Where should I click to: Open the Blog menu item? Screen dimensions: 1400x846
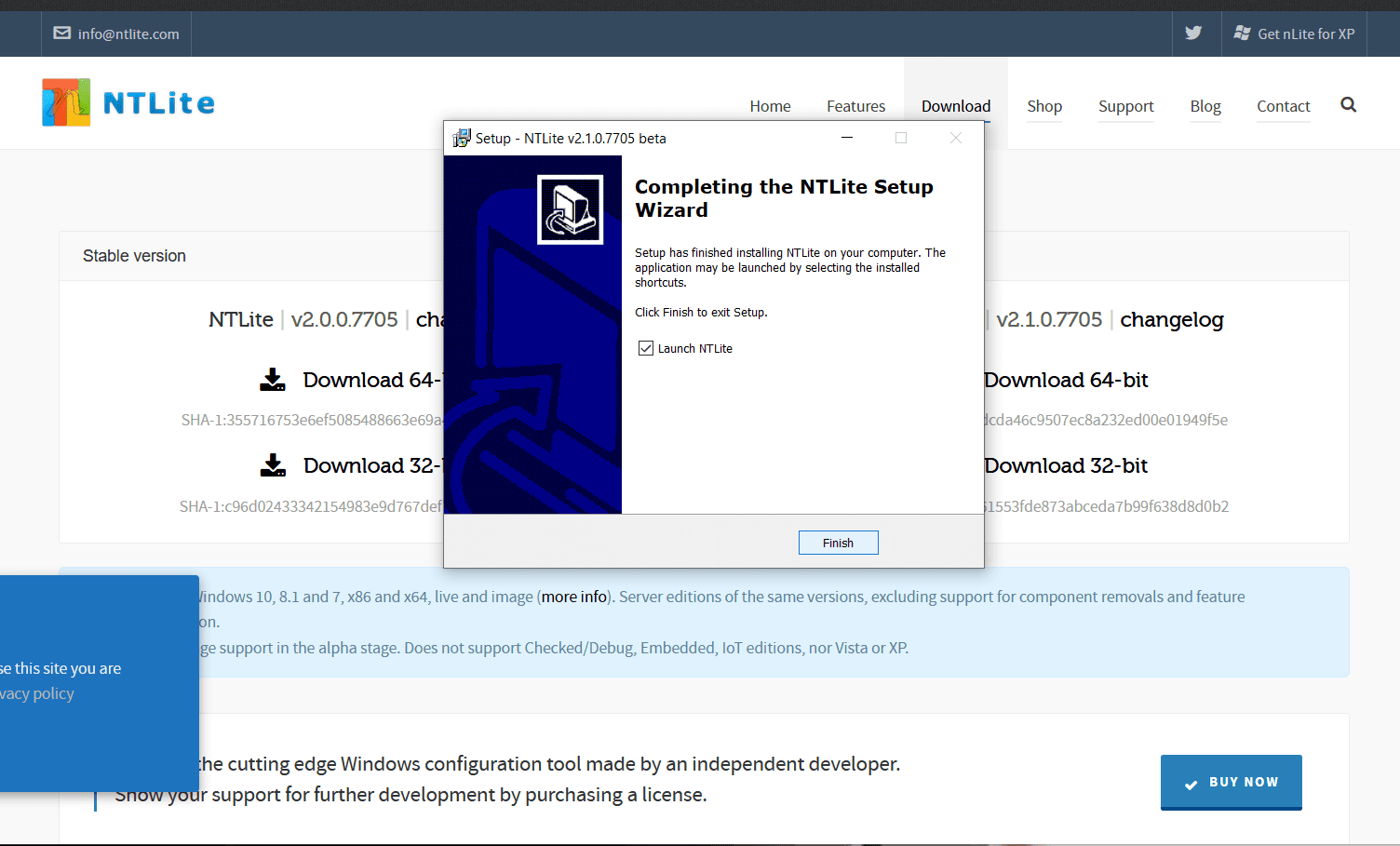point(1205,106)
